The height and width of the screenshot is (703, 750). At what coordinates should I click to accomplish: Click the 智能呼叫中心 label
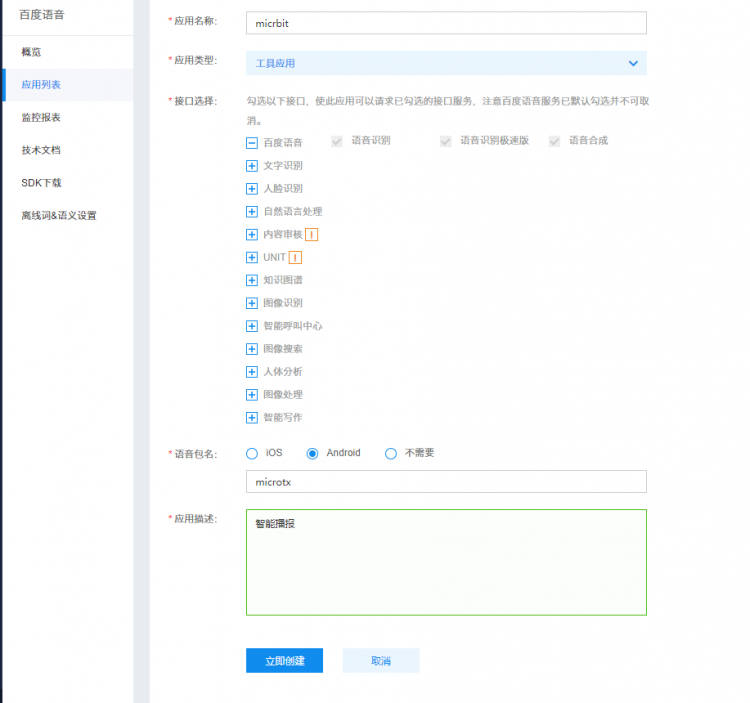[293, 326]
